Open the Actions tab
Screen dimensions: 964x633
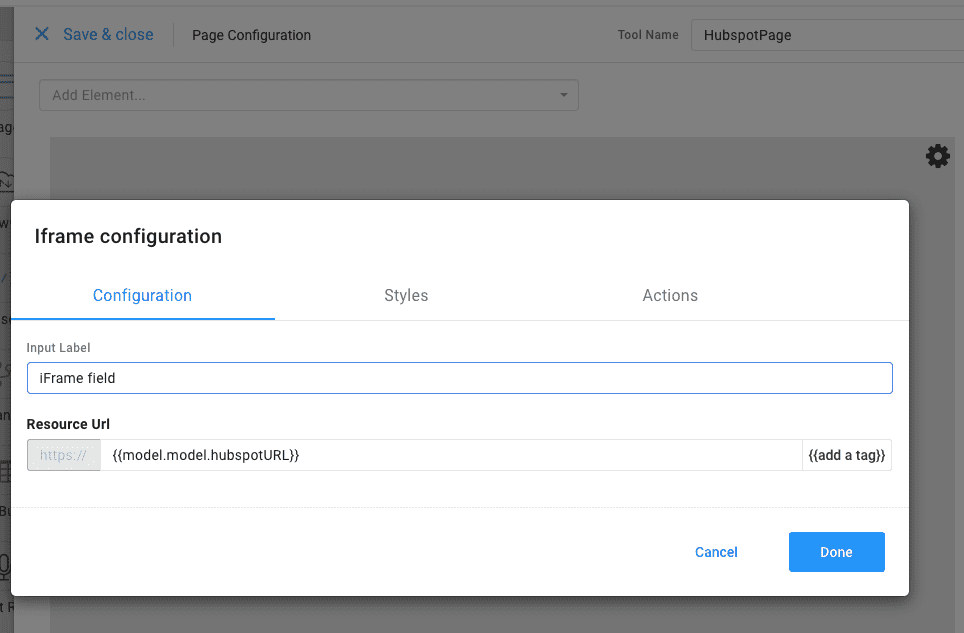tap(670, 295)
